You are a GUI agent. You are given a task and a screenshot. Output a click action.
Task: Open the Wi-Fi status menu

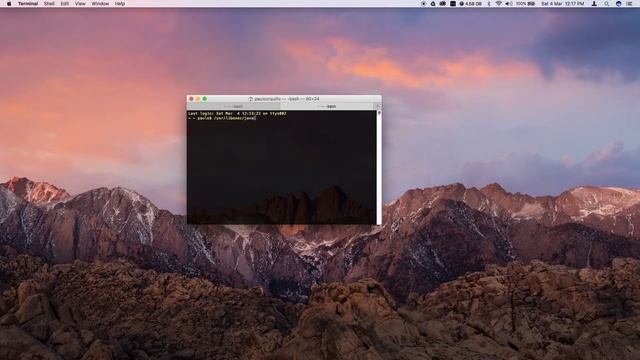click(x=499, y=4)
